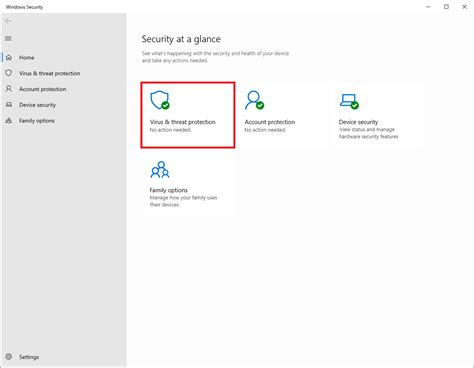This screenshot has width=474, height=368.
Task: Click the 'See what's happening with the security' description
Action: pyautogui.click(x=215, y=57)
